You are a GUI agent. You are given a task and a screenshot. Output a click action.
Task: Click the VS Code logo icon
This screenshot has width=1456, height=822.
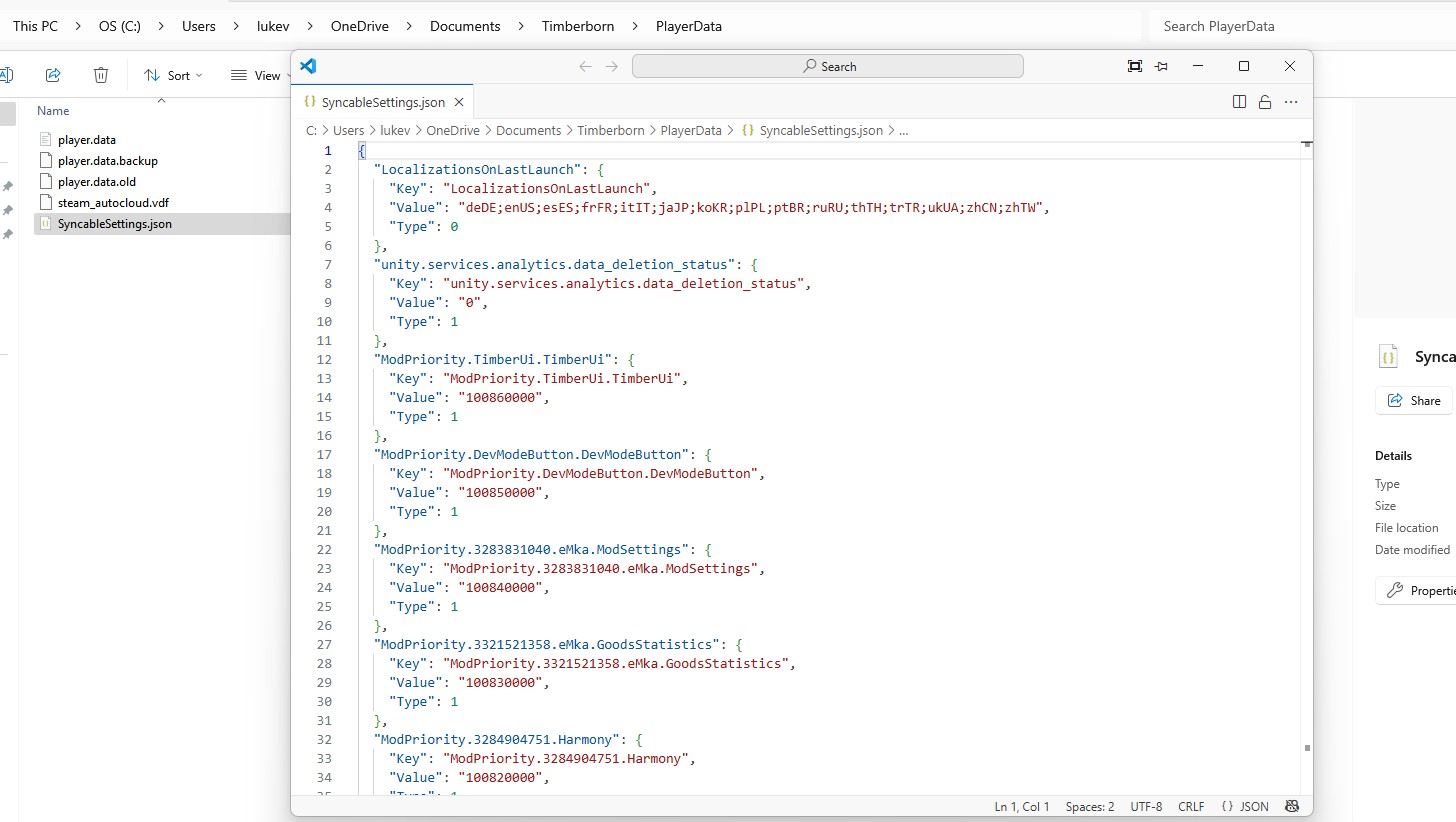(x=308, y=66)
